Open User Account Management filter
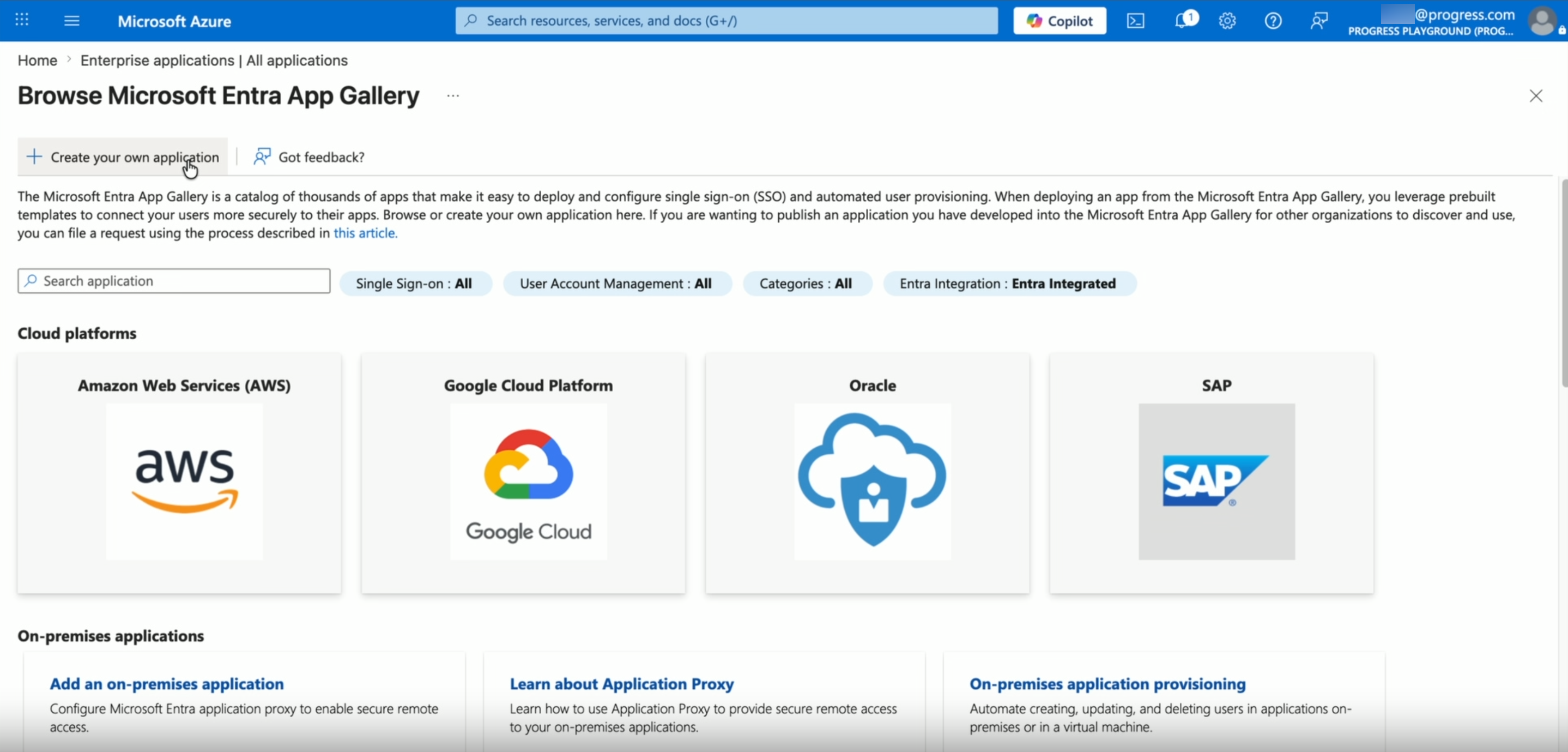This screenshot has width=1568, height=752. click(617, 284)
